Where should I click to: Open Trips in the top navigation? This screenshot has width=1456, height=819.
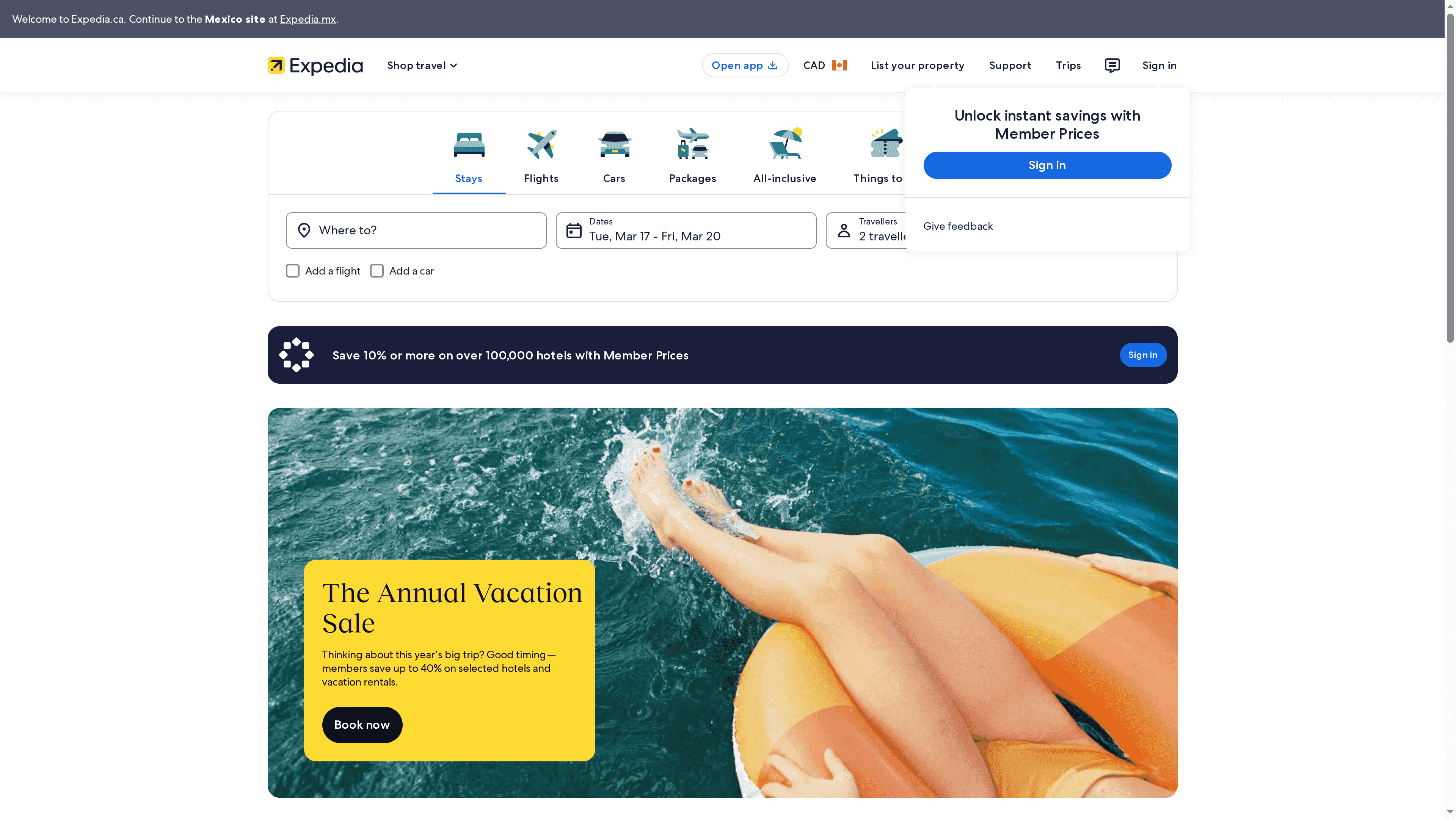pos(1068,65)
